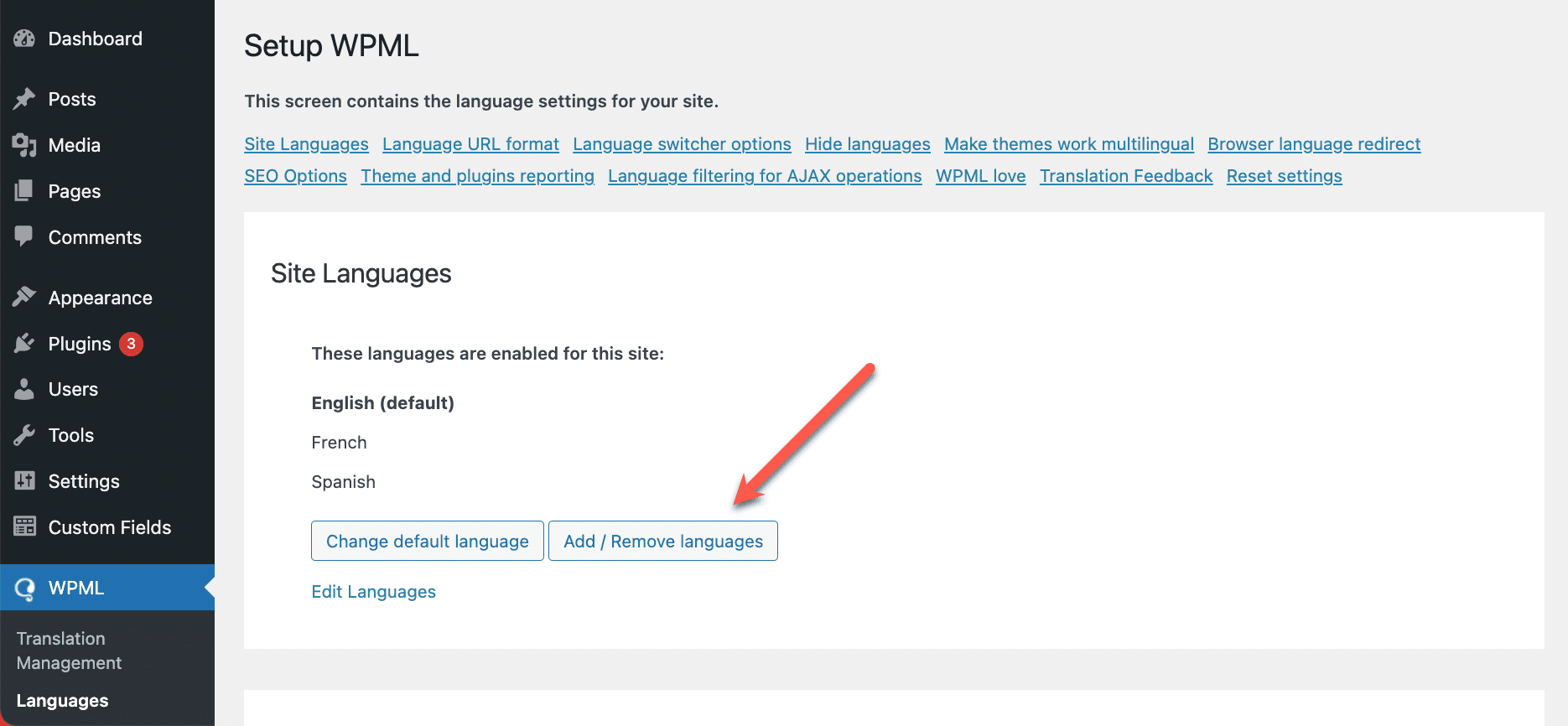The height and width of the screenshot is (726, 1568).
Task: Click the Plugins update badge showing 3
Action: pos(131,344)
